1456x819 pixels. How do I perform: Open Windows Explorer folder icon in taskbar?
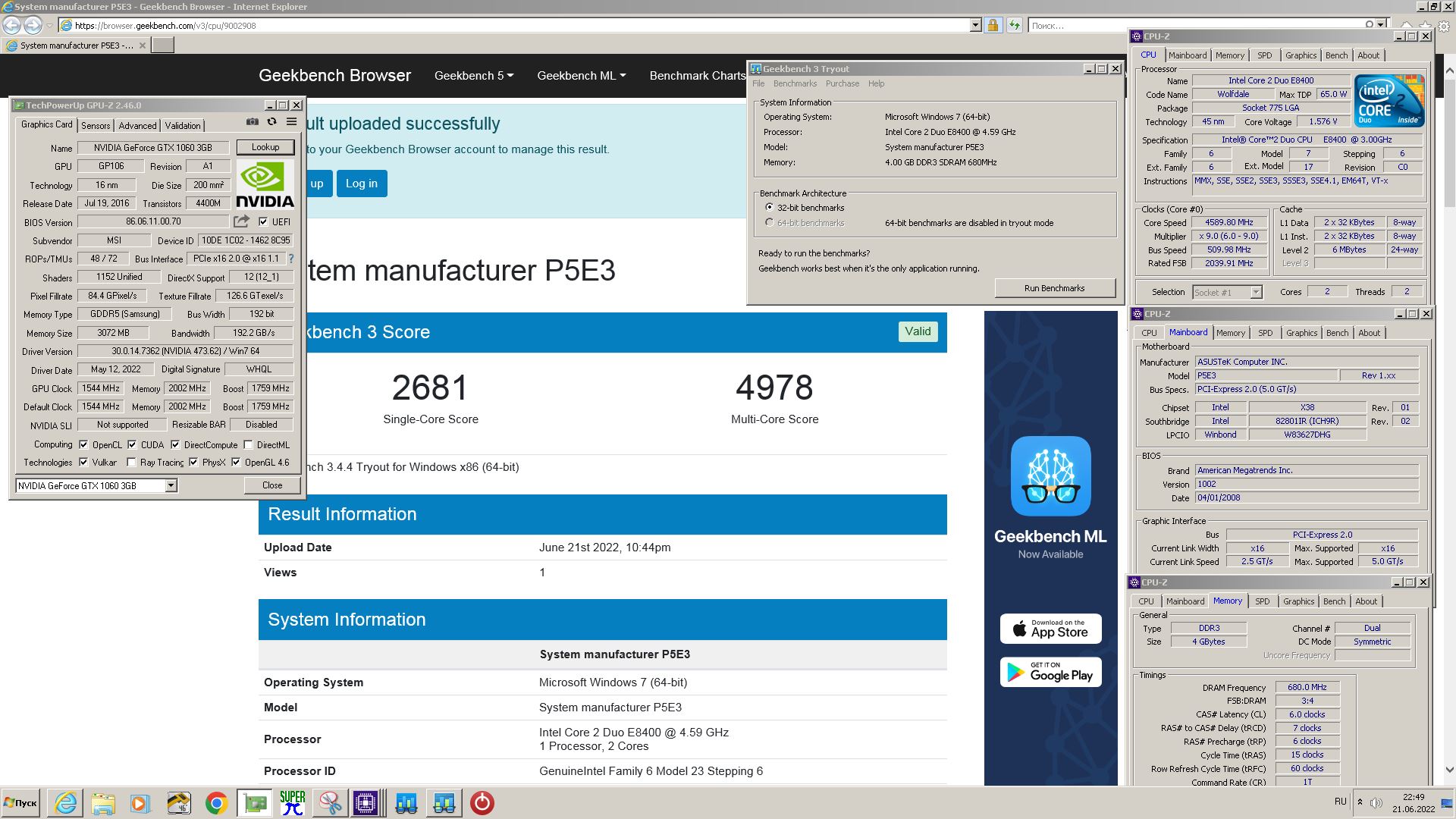(102, 803)
